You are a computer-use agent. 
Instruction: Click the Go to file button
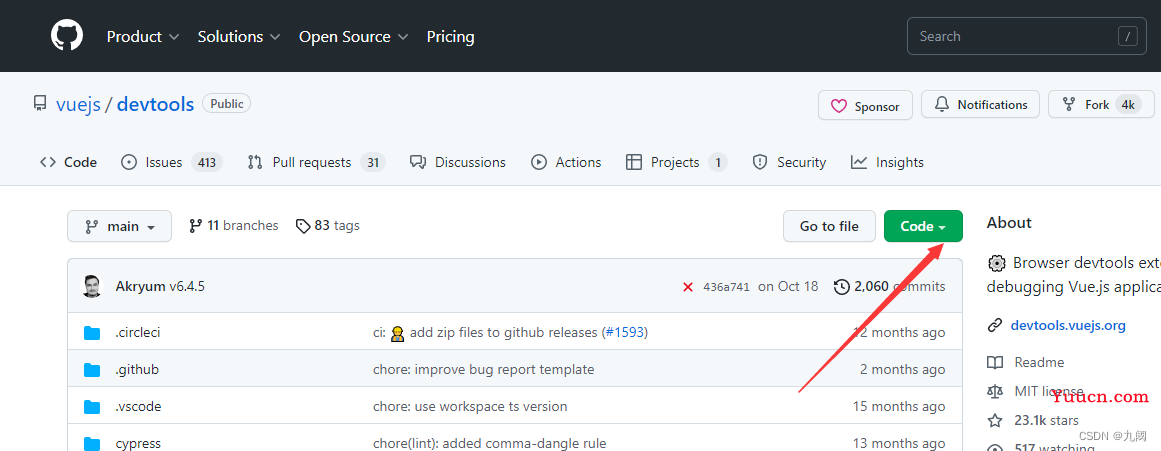[x=829, y=226]
